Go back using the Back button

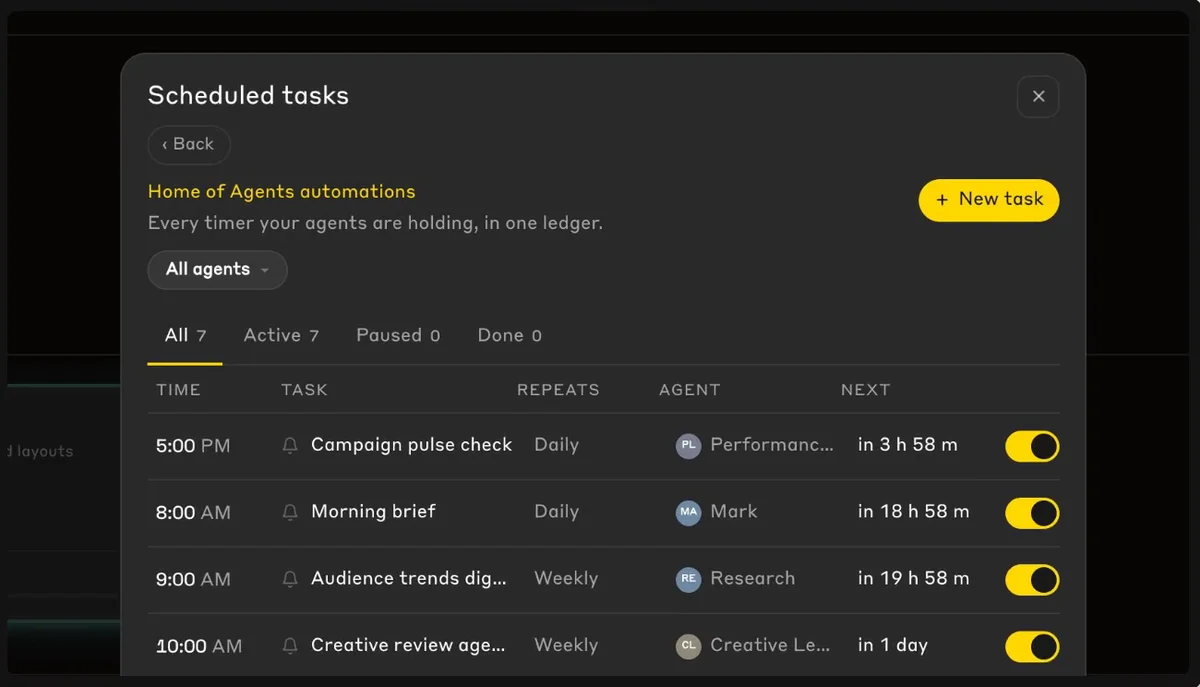coord(189,145)
